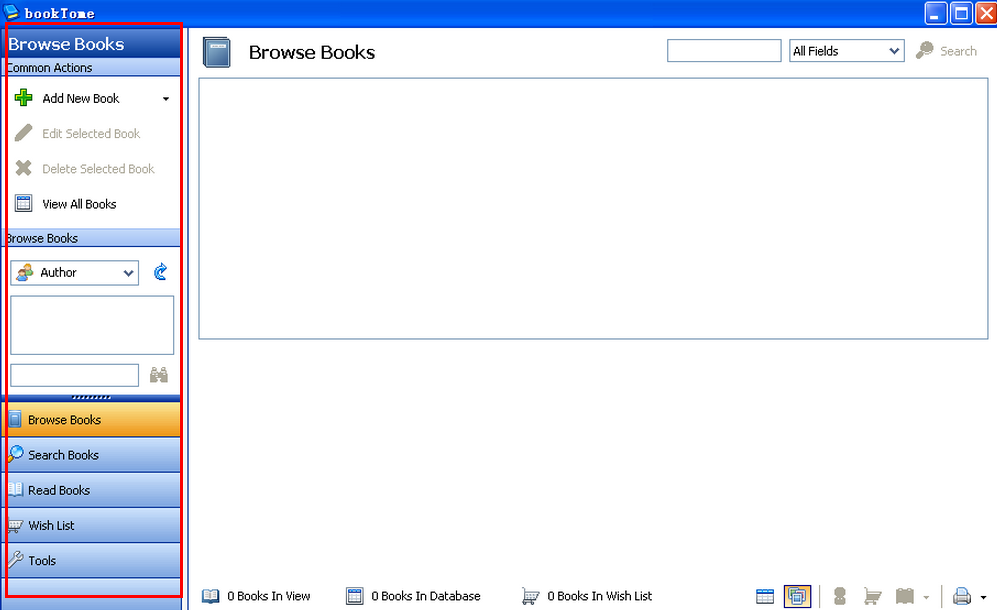Click the Edit Selected Book pencil icon
The image size is (997, 610).
(x=24, y=133)
